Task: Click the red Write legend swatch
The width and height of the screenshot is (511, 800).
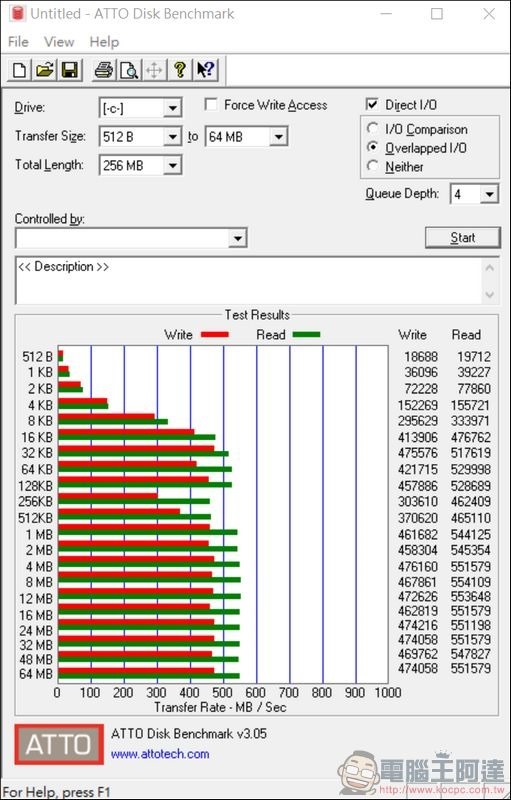Action: [x=215, y=335]
